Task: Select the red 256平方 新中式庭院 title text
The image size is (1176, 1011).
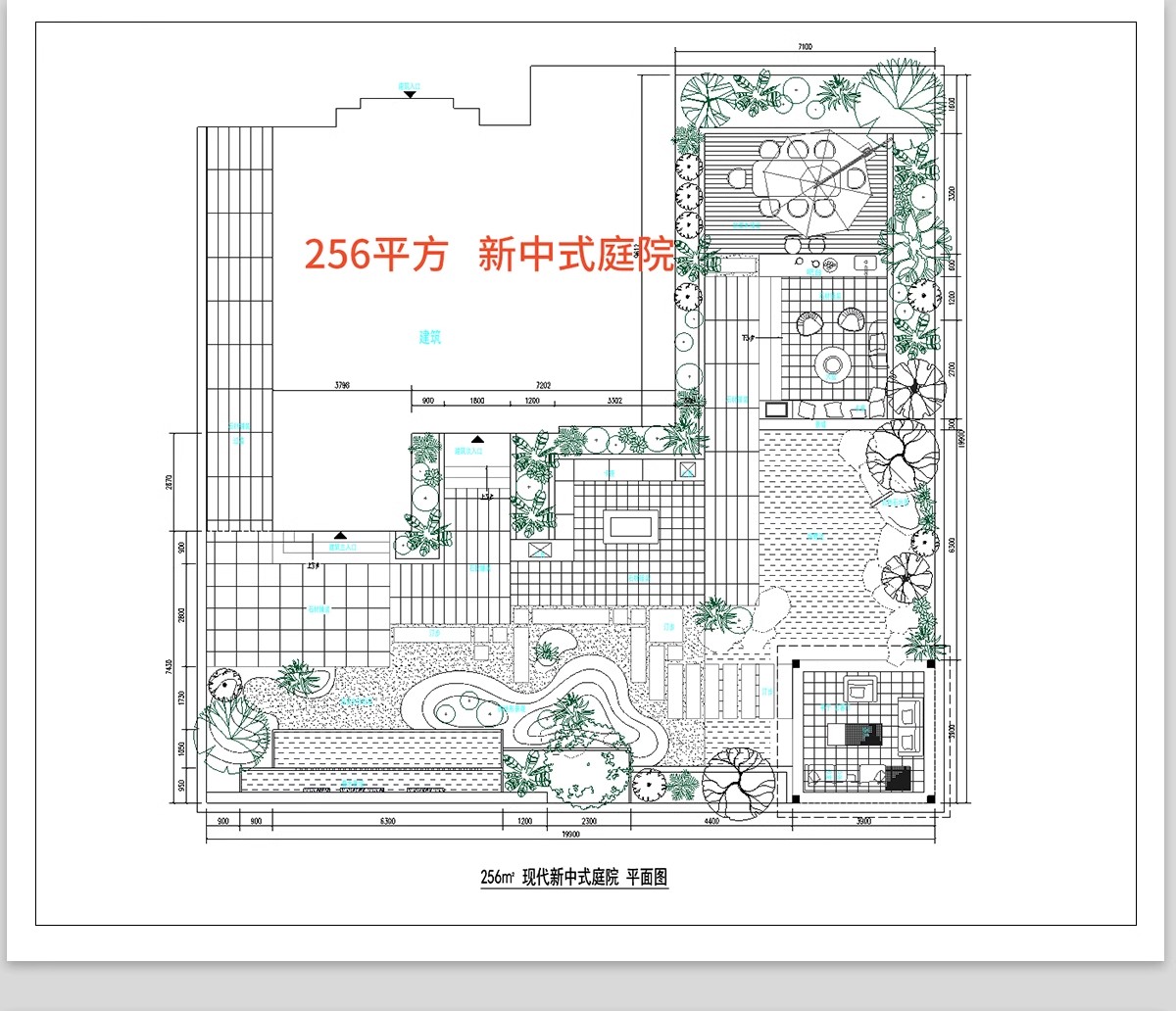Action: pos(490,253)
